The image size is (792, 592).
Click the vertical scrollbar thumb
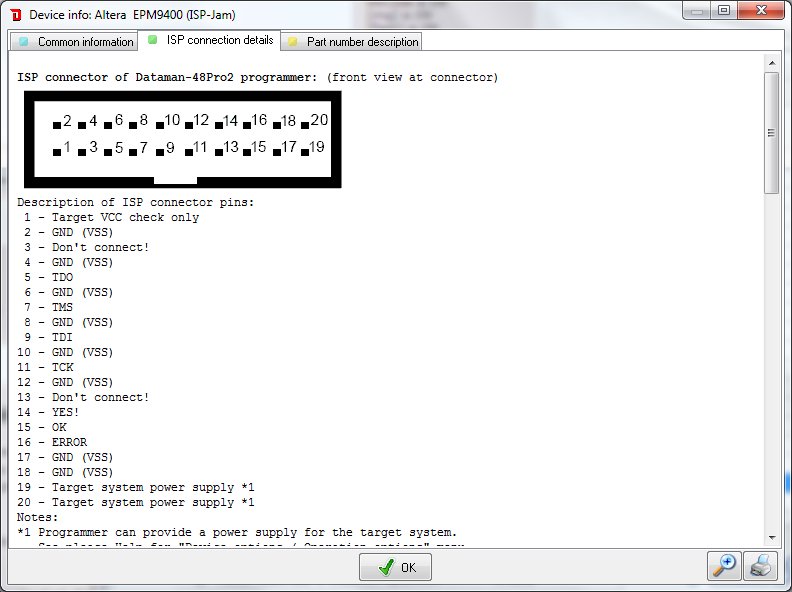coord(771,132)
